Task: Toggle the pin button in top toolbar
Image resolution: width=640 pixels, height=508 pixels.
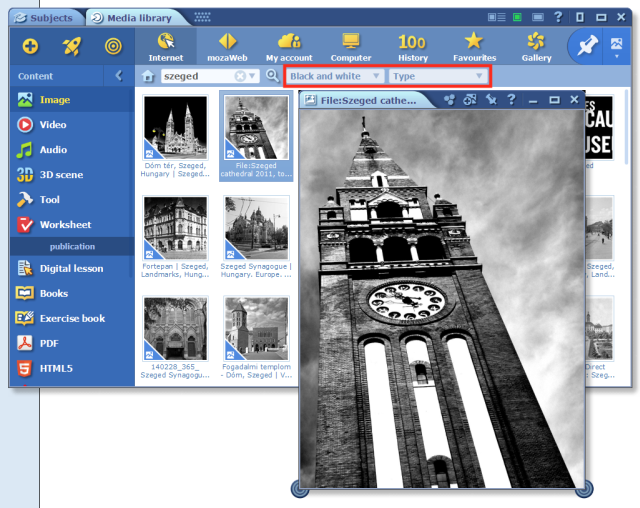Action: (586, 46)
